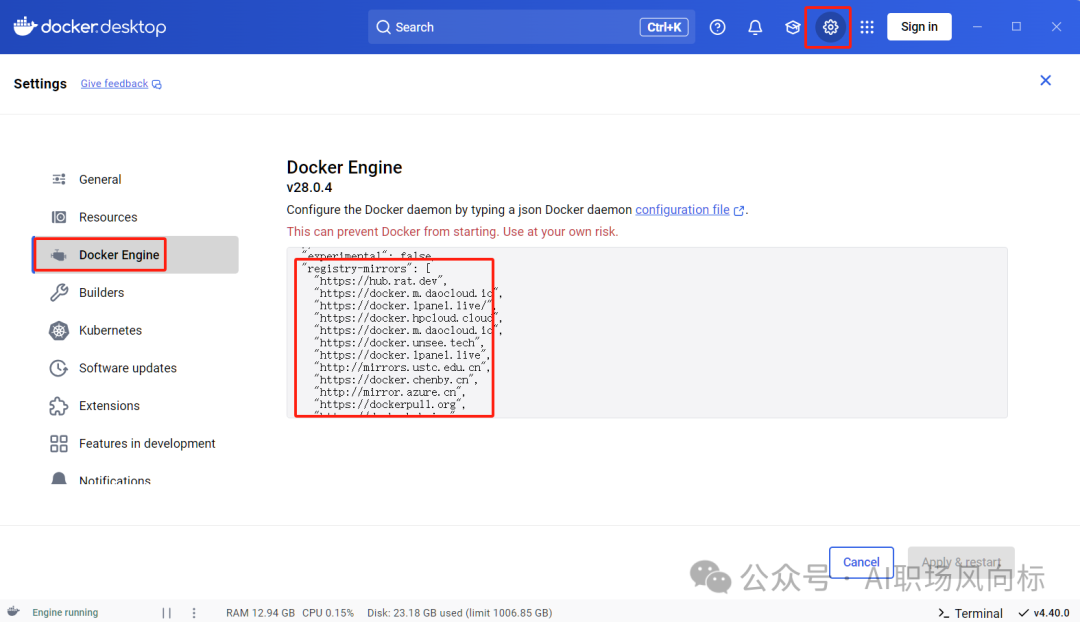Click the Resources disk icon
The image size is (1080, 622).
click(59, 217)
